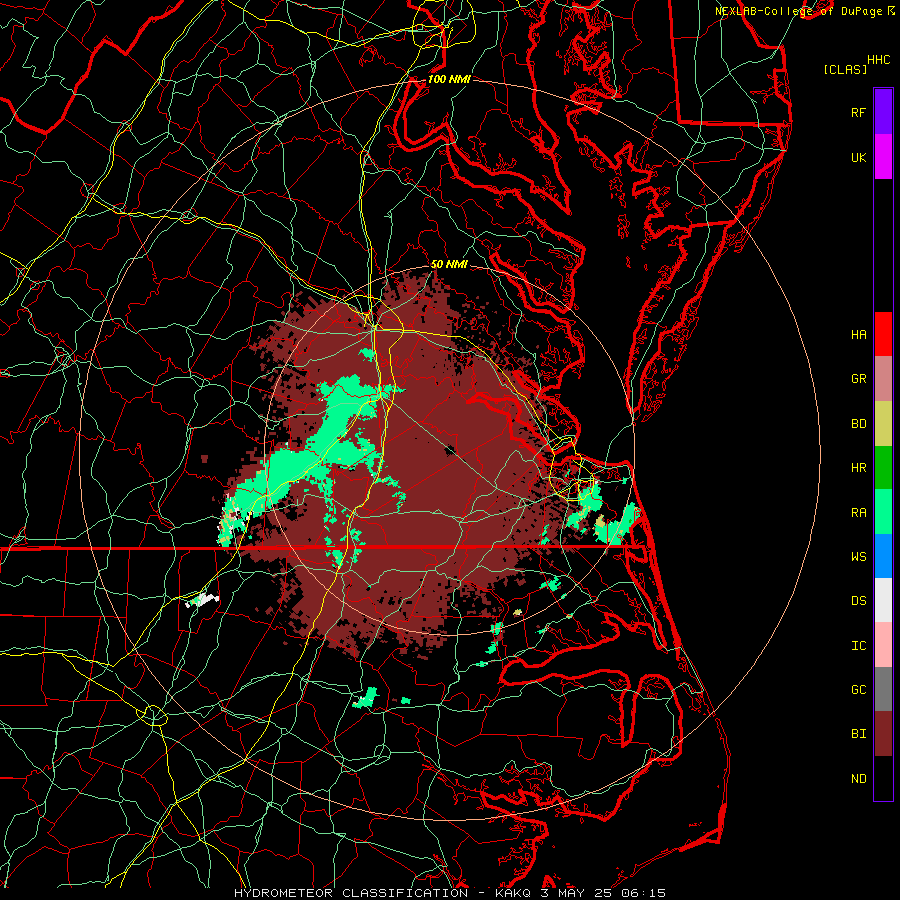Click the HA red legend color block
This screenshot has width=900, height=900.
883,334
